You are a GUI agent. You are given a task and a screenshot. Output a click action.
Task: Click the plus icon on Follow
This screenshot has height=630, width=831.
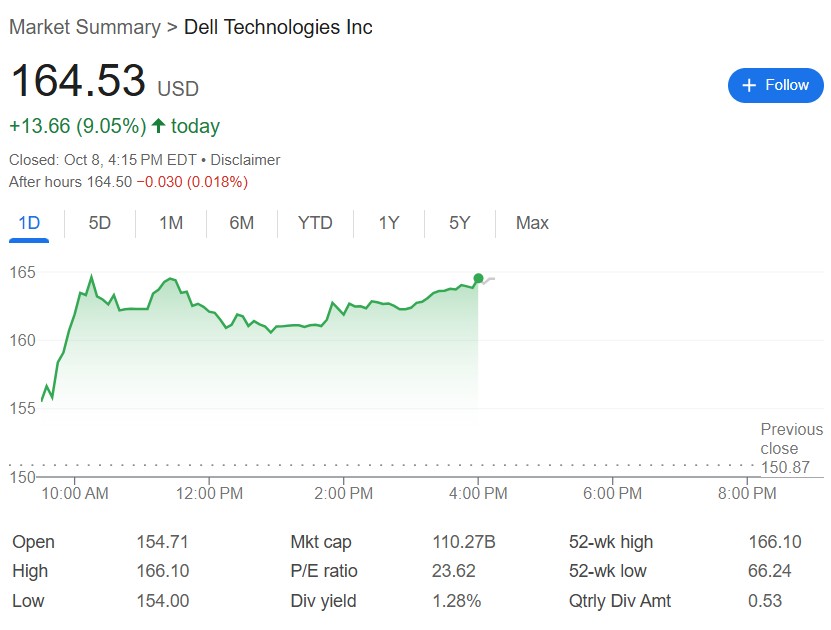(749, 86)
